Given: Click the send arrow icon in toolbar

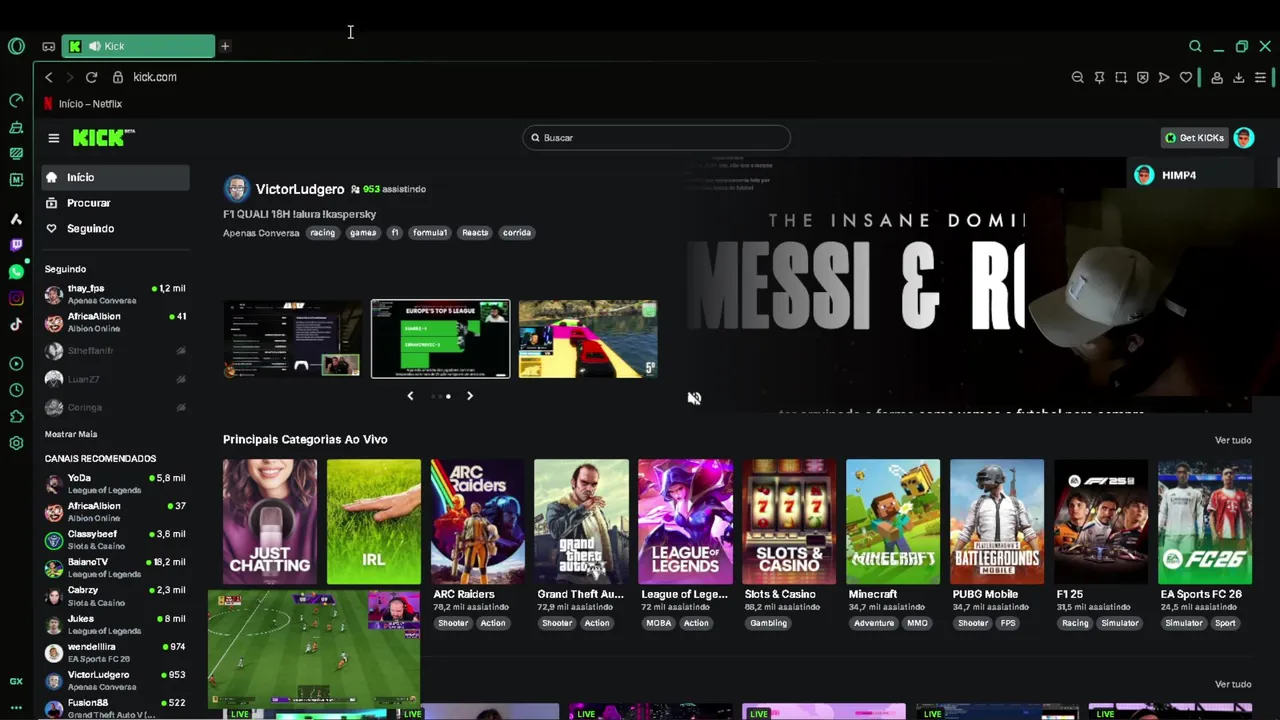Looking at the screenshot, I should click(x=1164, y=77).
